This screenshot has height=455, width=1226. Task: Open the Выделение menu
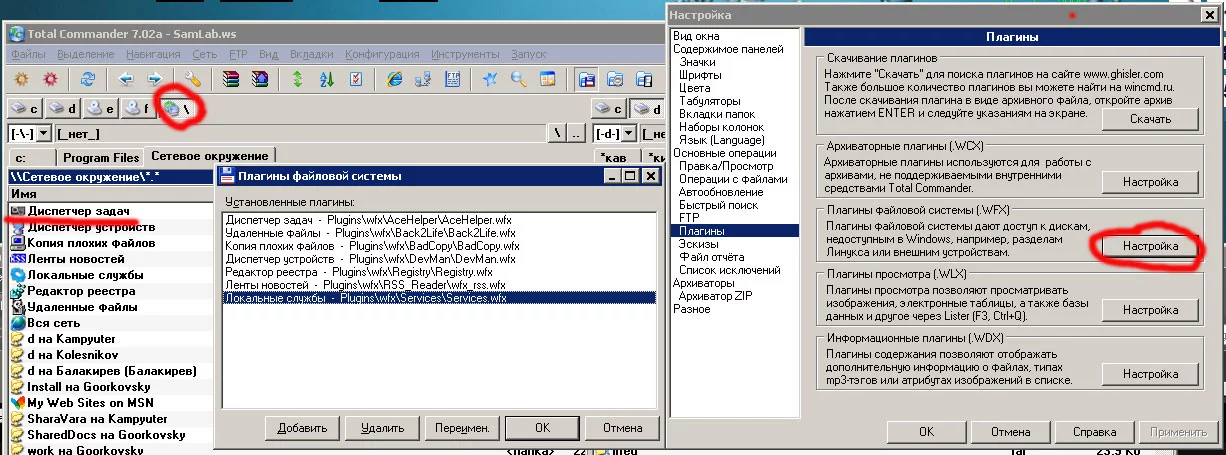tap(86, 53)
